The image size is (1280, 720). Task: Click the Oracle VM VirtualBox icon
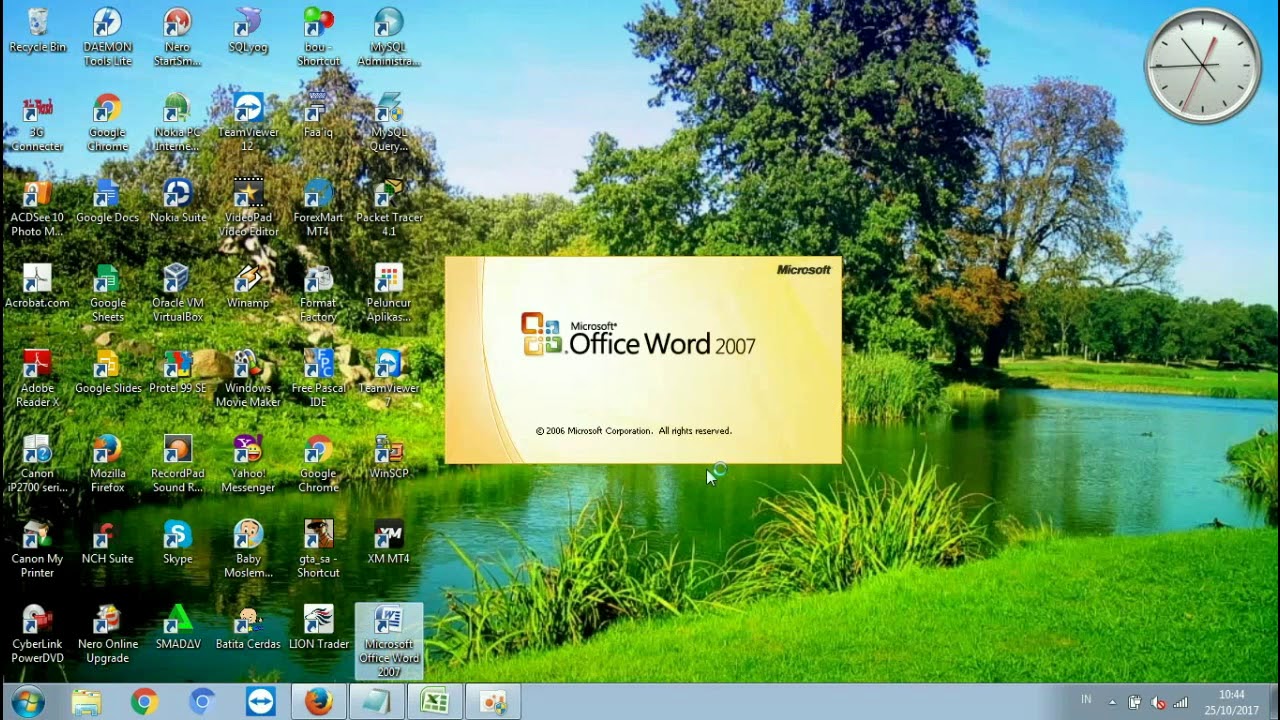177,294
